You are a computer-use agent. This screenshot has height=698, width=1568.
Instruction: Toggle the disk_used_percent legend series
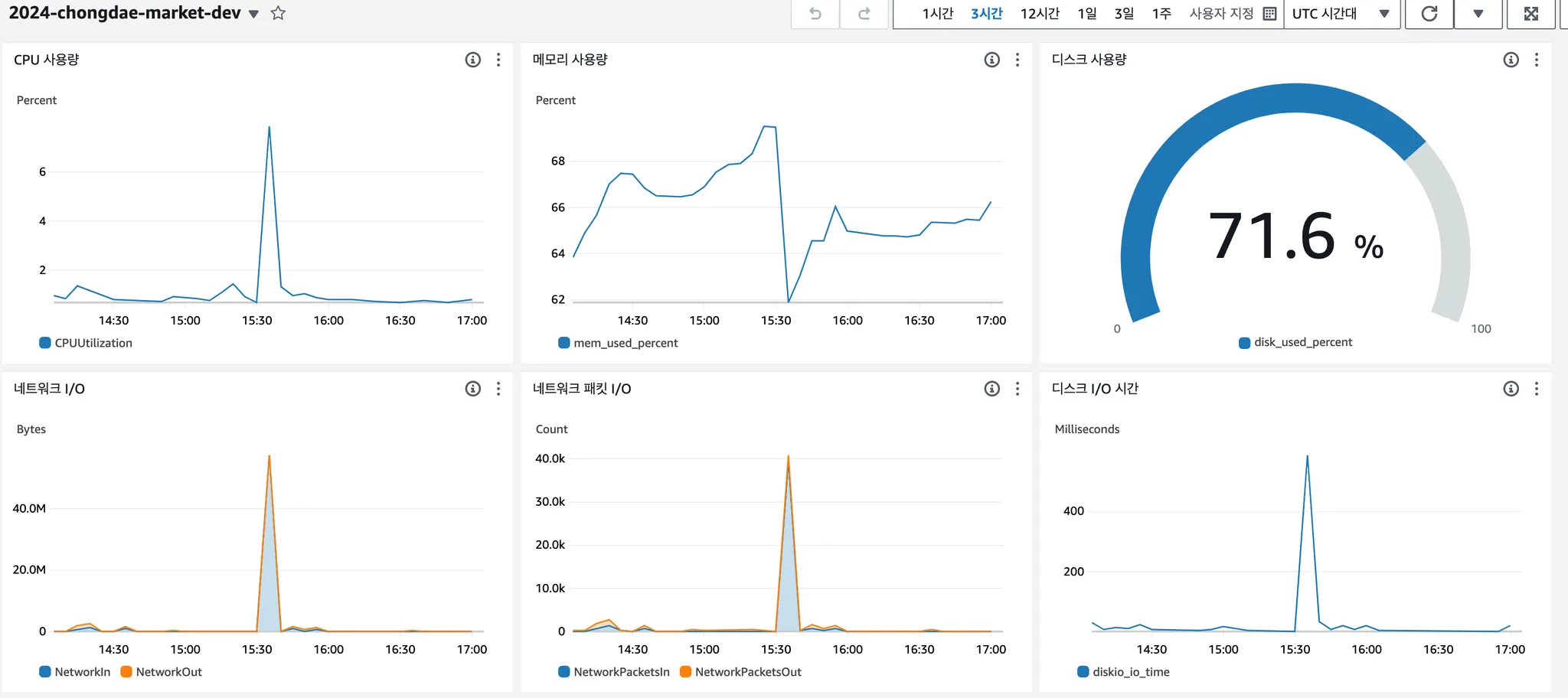[x=1295, y=342]
